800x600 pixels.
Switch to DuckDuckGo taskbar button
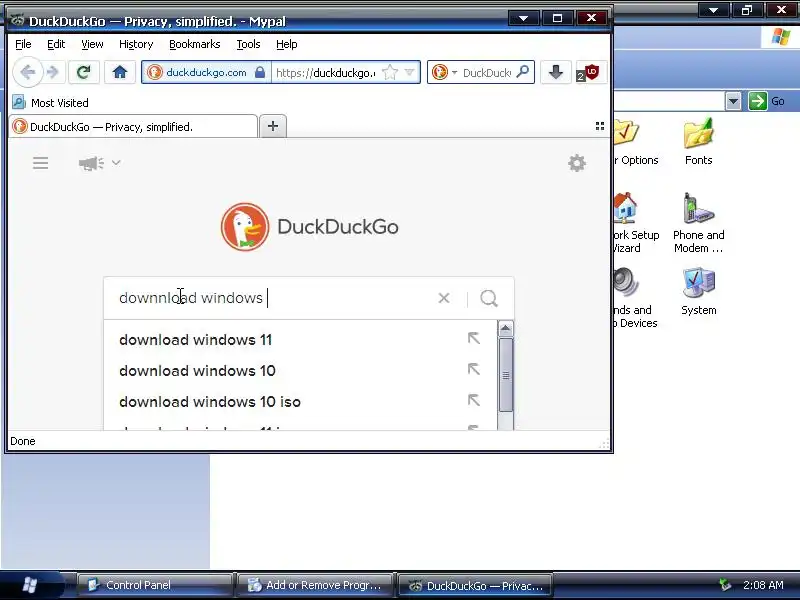pyautogui.click(x=474, y=585)
